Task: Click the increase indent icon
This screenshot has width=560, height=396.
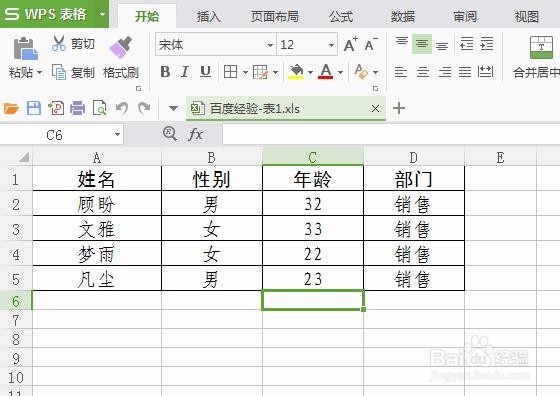Action: tap(486, 44)
